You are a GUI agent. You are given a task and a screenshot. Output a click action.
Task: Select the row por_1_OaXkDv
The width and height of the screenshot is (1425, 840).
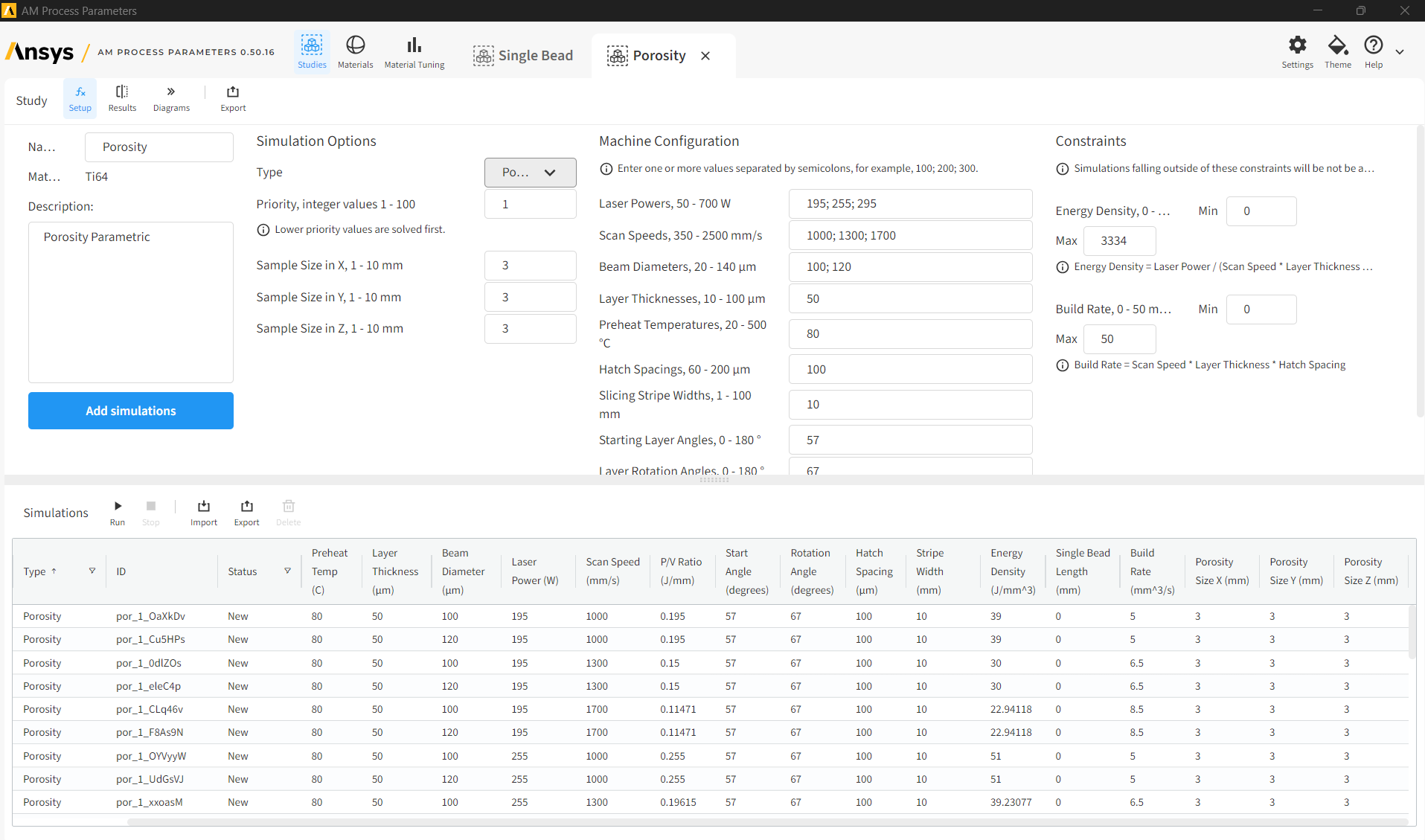point(711,616)
